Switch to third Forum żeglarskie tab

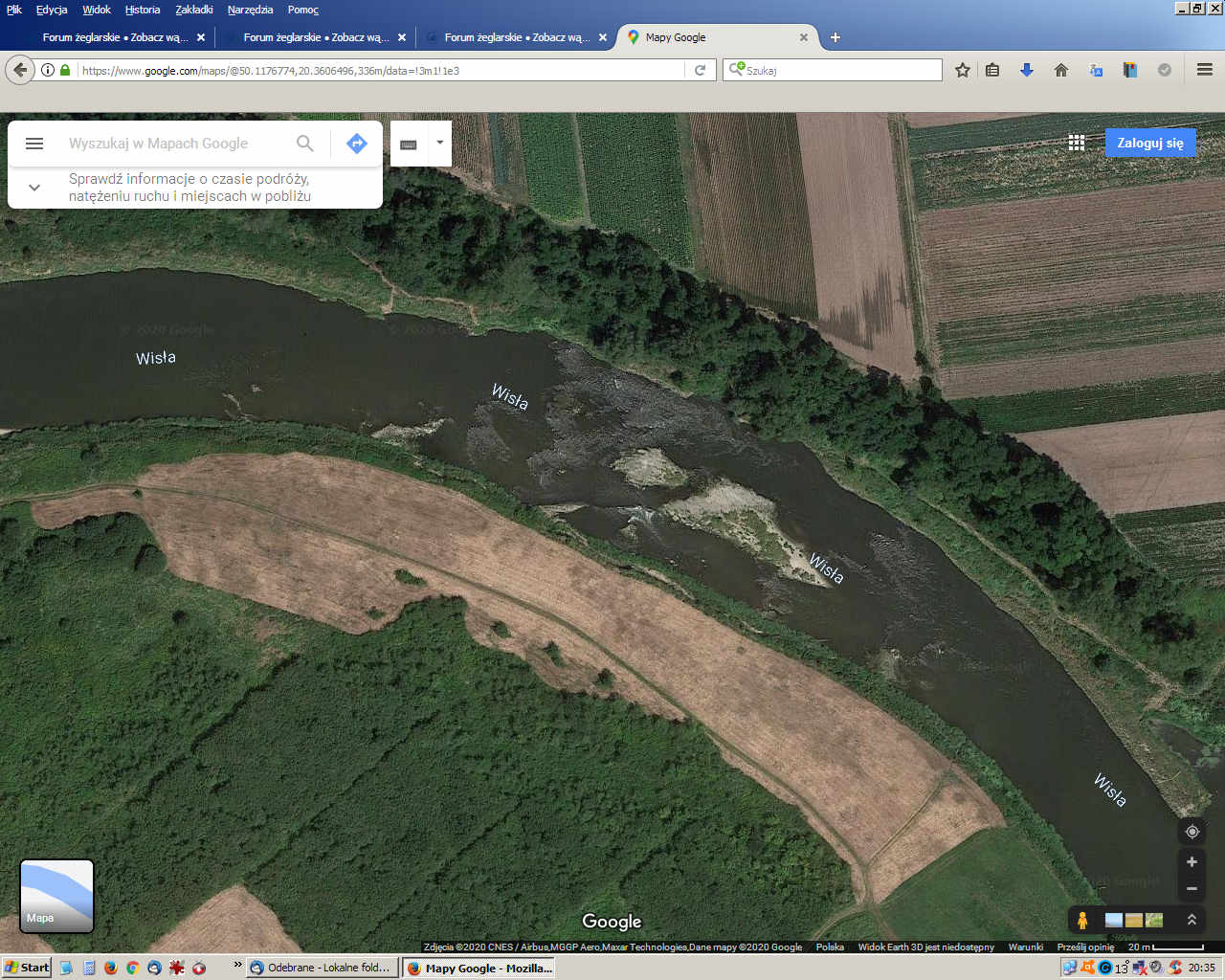pos(515,37)
